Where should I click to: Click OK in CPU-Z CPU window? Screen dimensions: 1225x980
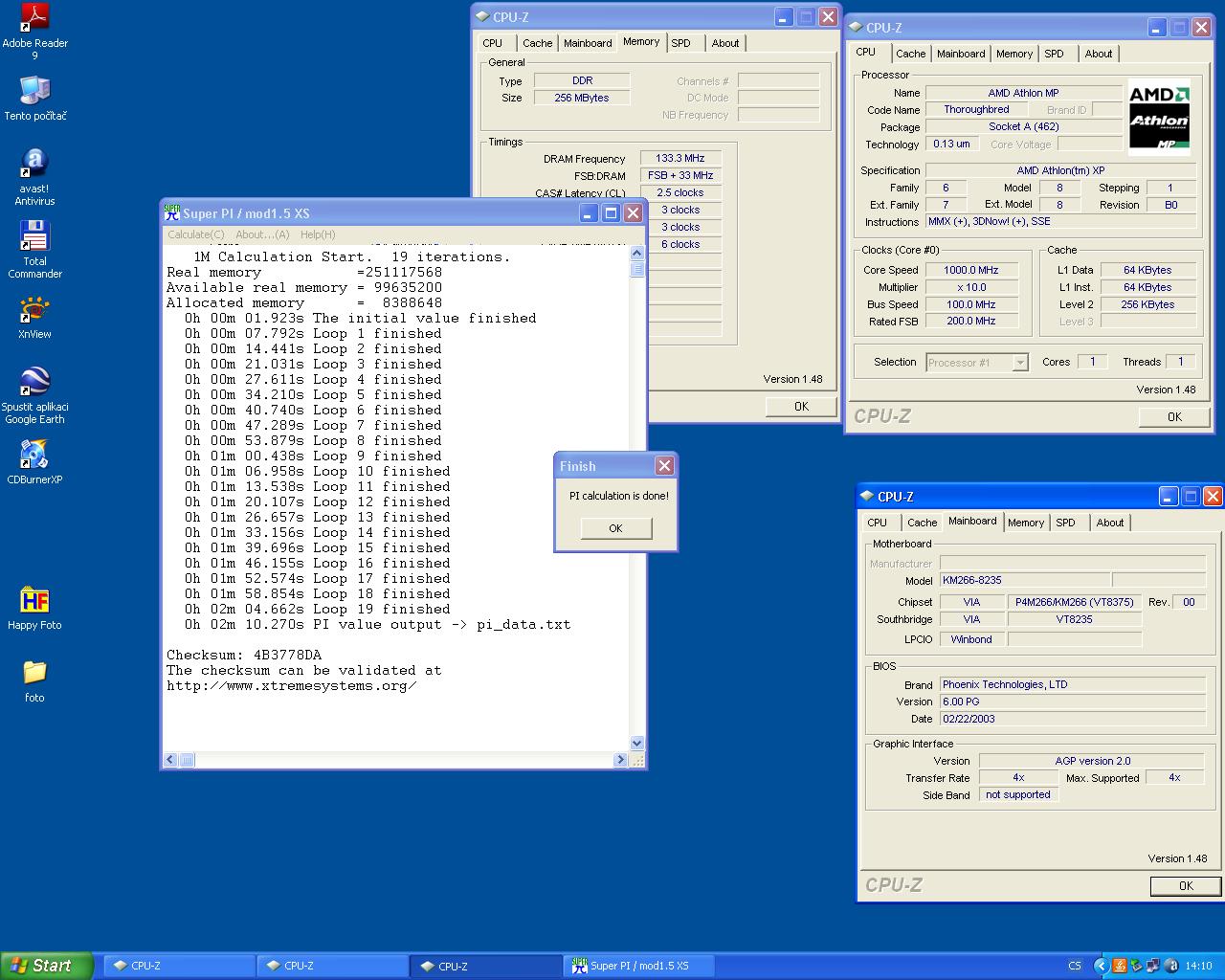[1174, 416]
